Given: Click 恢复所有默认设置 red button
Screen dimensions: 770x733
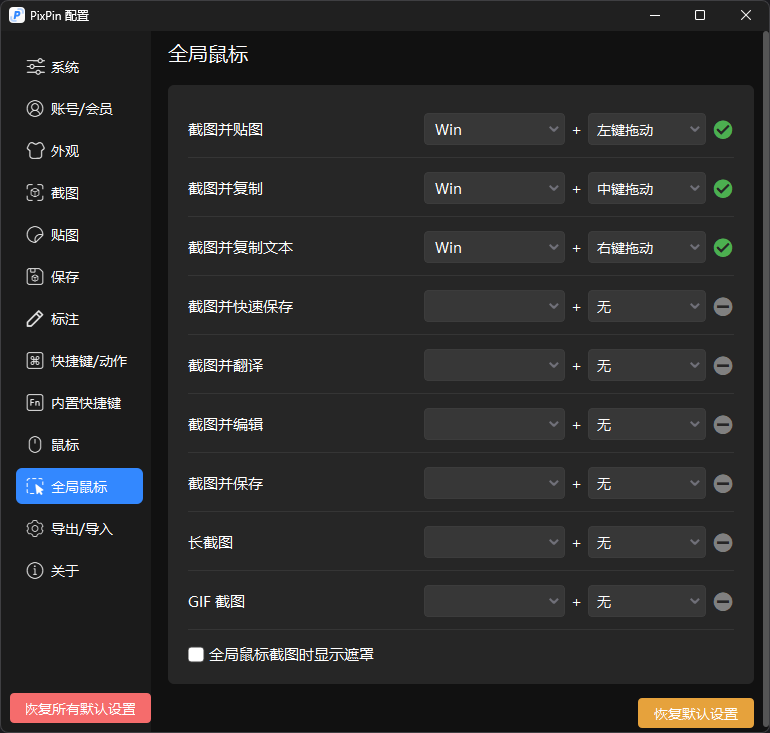Looking at the screenshot, I should [x=81, y=708].
